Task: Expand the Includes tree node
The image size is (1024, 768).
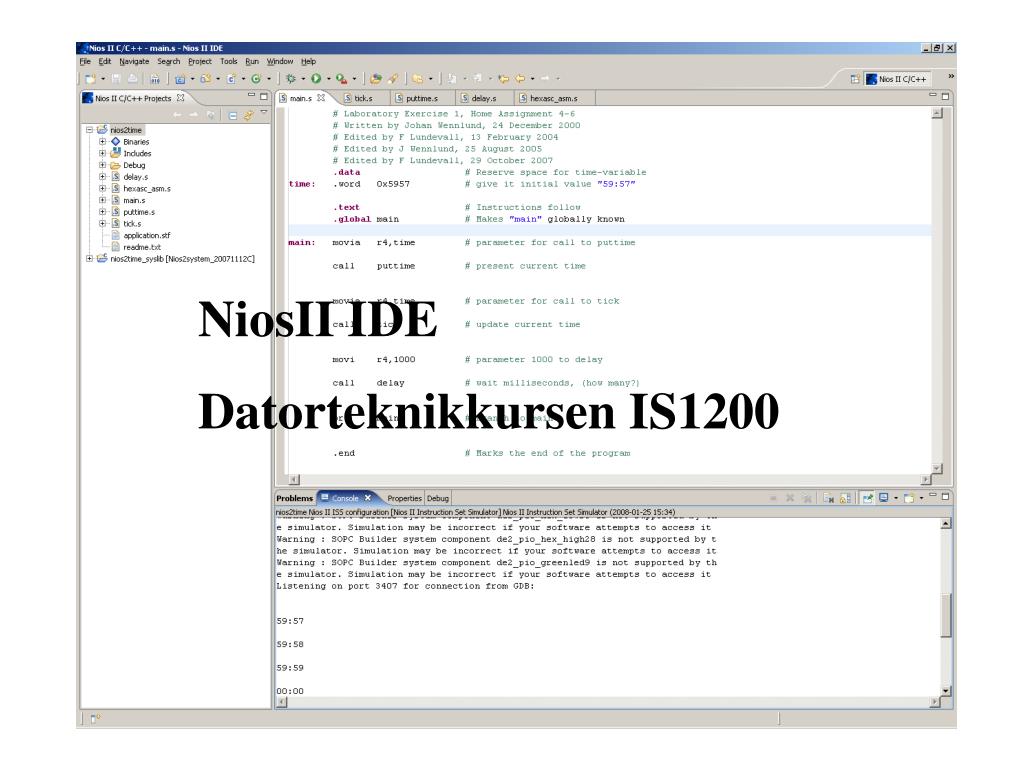Action: (x=102, y=153)
